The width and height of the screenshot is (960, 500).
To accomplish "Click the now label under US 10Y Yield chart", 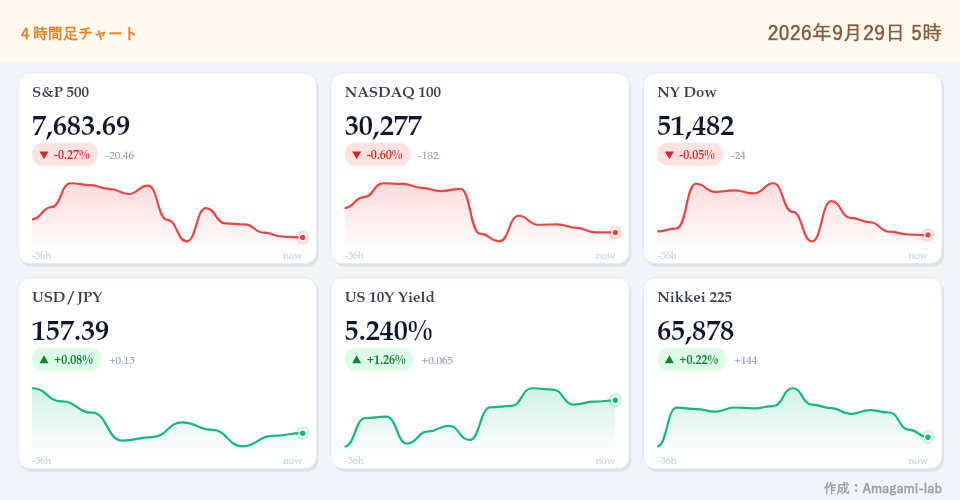I will (x=606, y=460).
